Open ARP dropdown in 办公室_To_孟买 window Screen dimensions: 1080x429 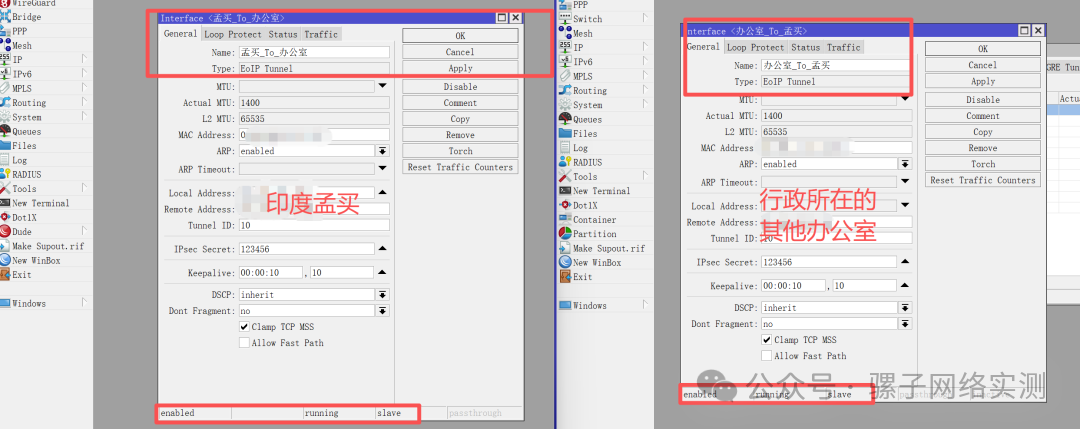[905, 164]
